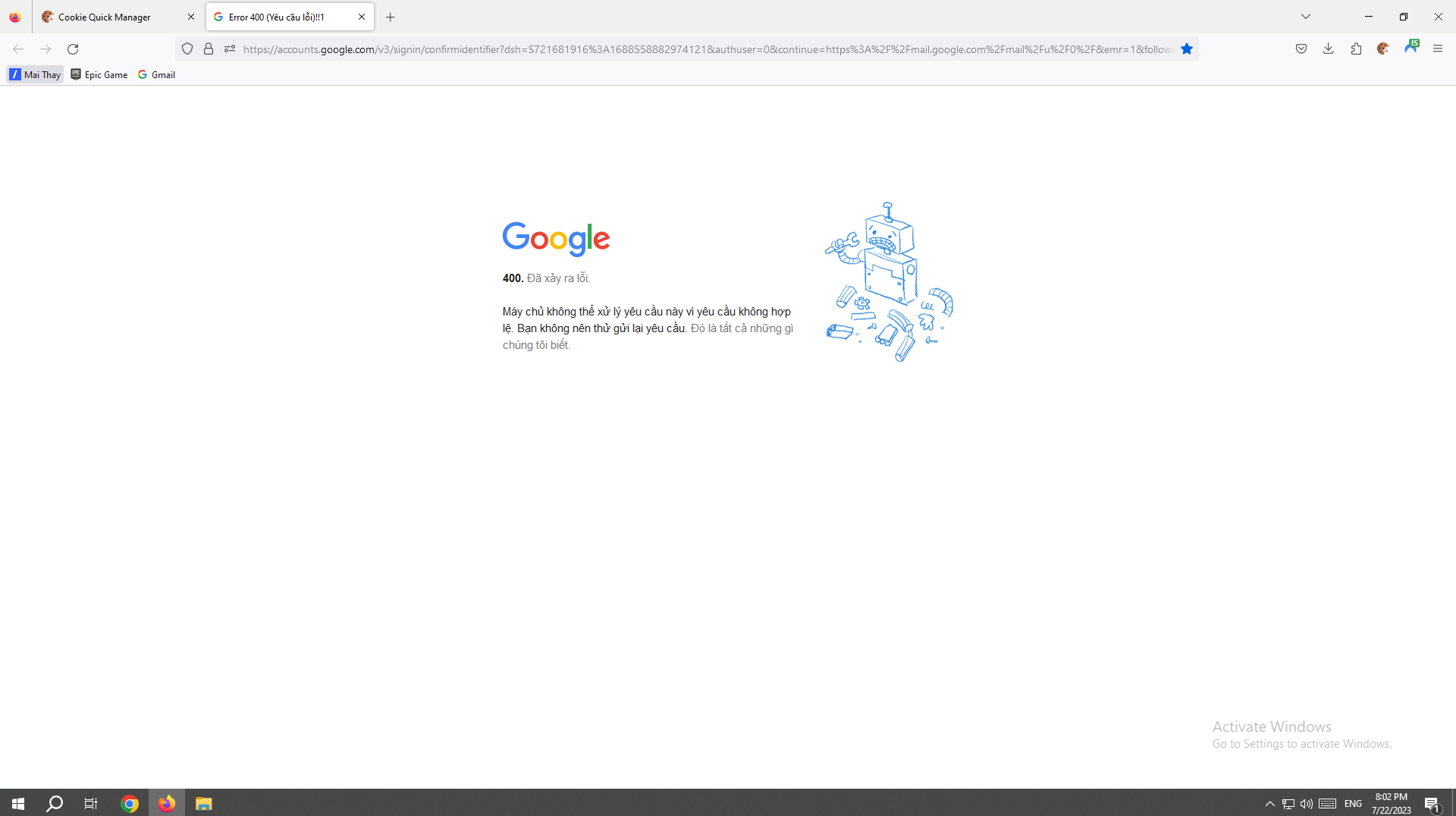Screen dimensions: 1456x816
Task: Click the JS-badged extension icon
Action: point(1411,47)
